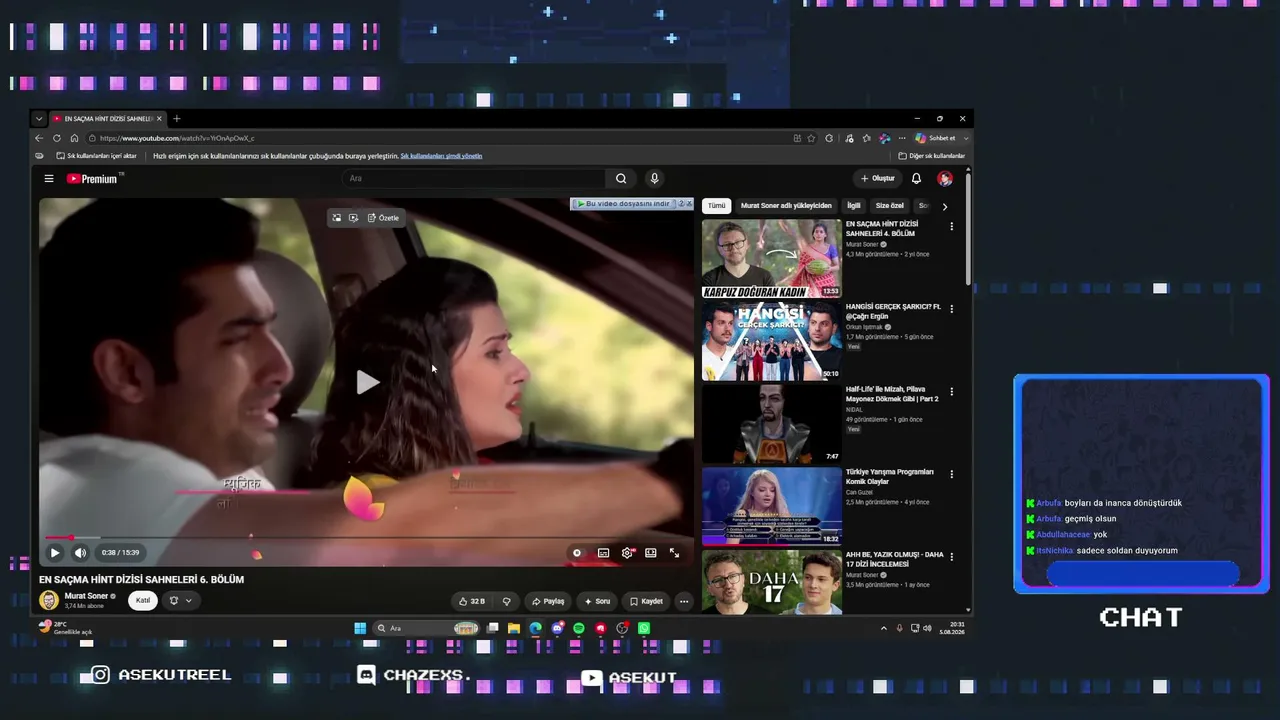
Task: Select the İlgili filter chip
Action: pos(854,206)
